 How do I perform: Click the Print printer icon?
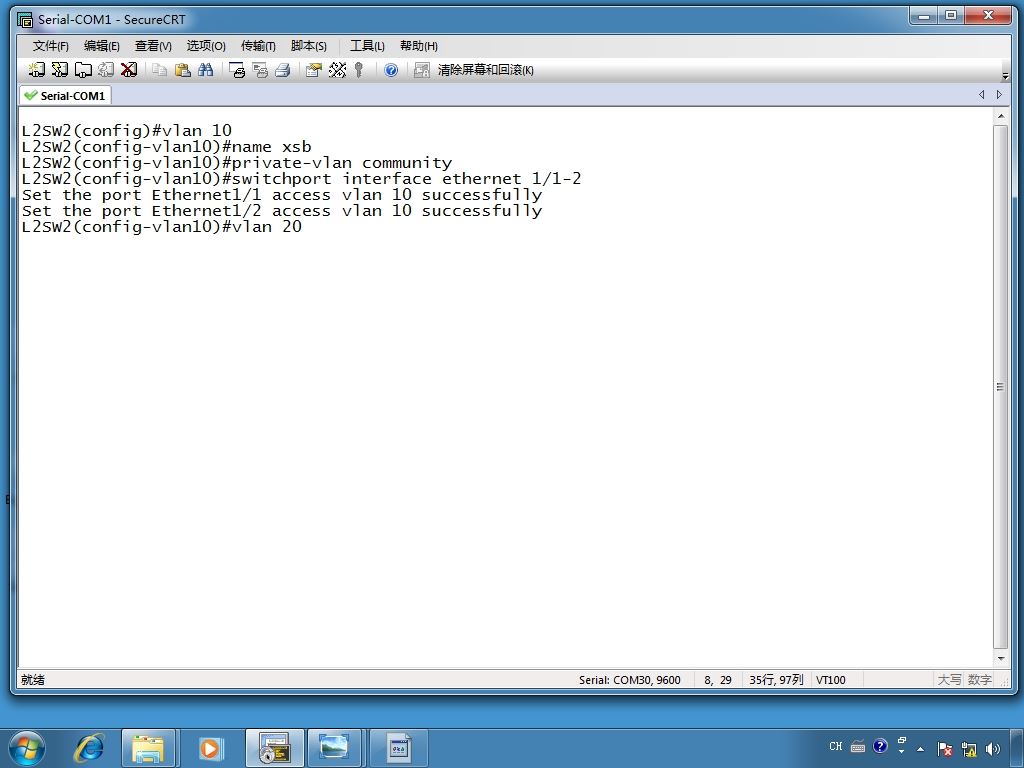(x=283, y=70)
